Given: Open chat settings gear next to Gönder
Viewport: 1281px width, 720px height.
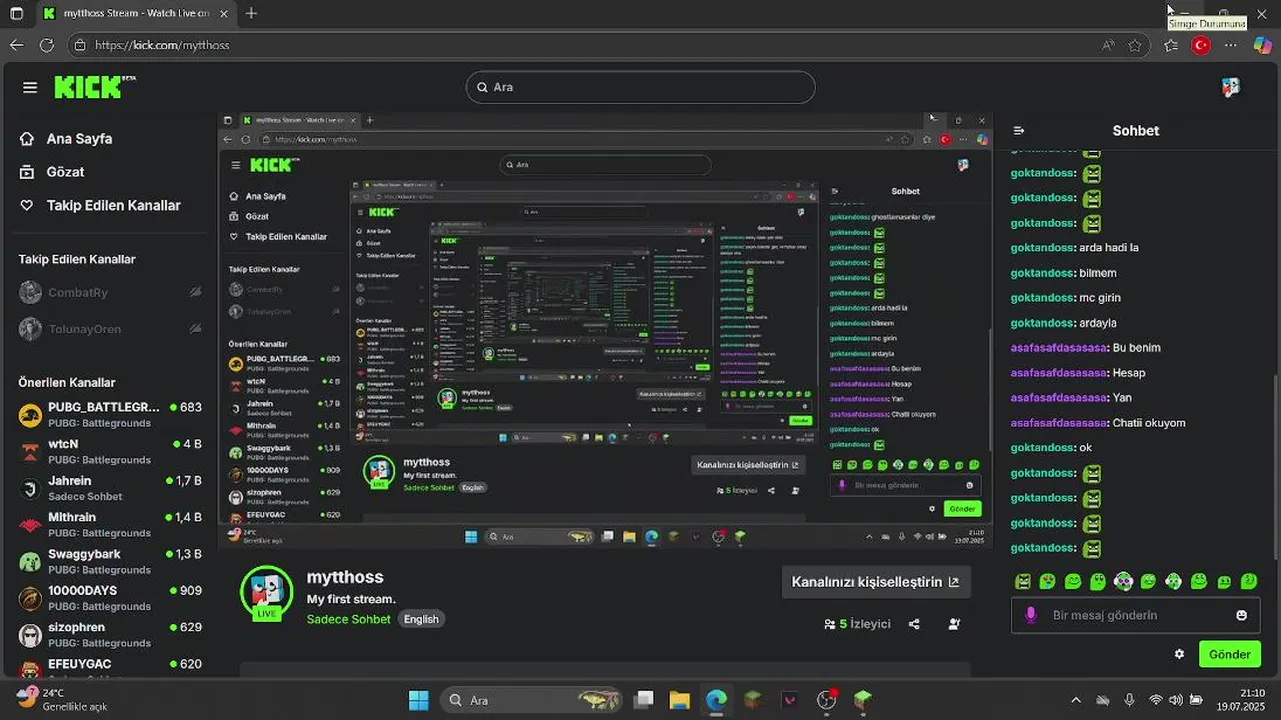Looking at the screenshot, I should click(x=1179, y=654).
